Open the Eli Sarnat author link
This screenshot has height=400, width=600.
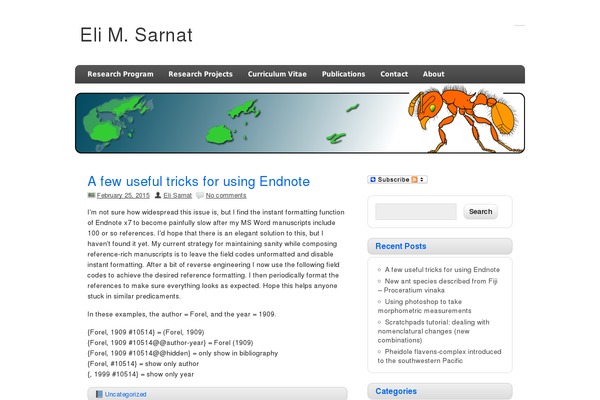[x=178, y=195]
